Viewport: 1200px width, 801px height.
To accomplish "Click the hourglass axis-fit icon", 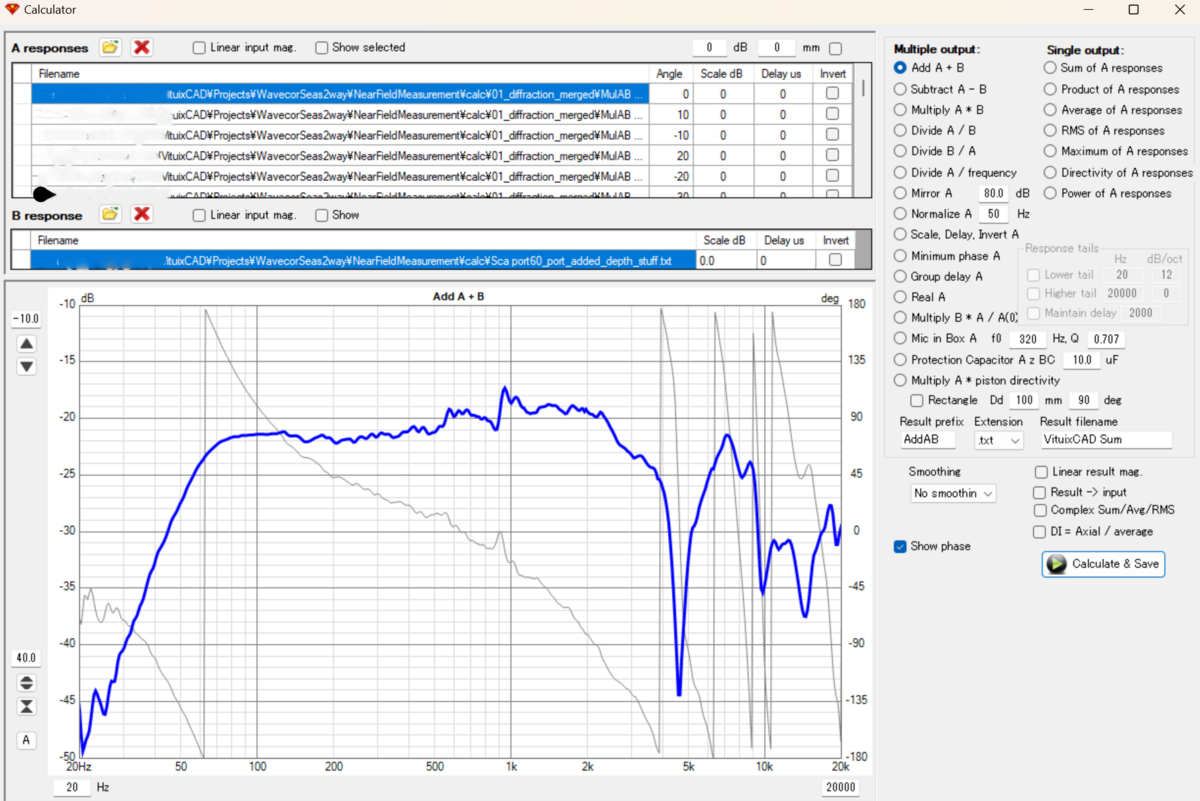I will (26, 706).
